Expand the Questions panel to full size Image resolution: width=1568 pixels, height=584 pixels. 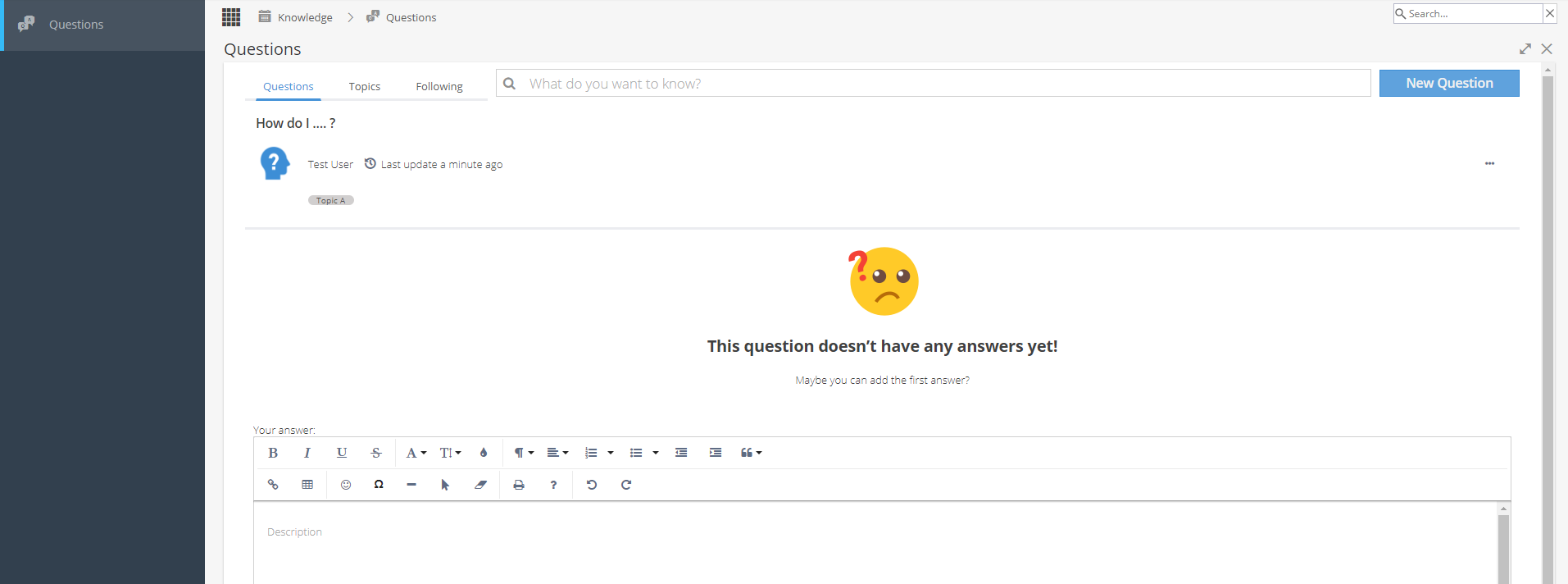coord(1525,49)
